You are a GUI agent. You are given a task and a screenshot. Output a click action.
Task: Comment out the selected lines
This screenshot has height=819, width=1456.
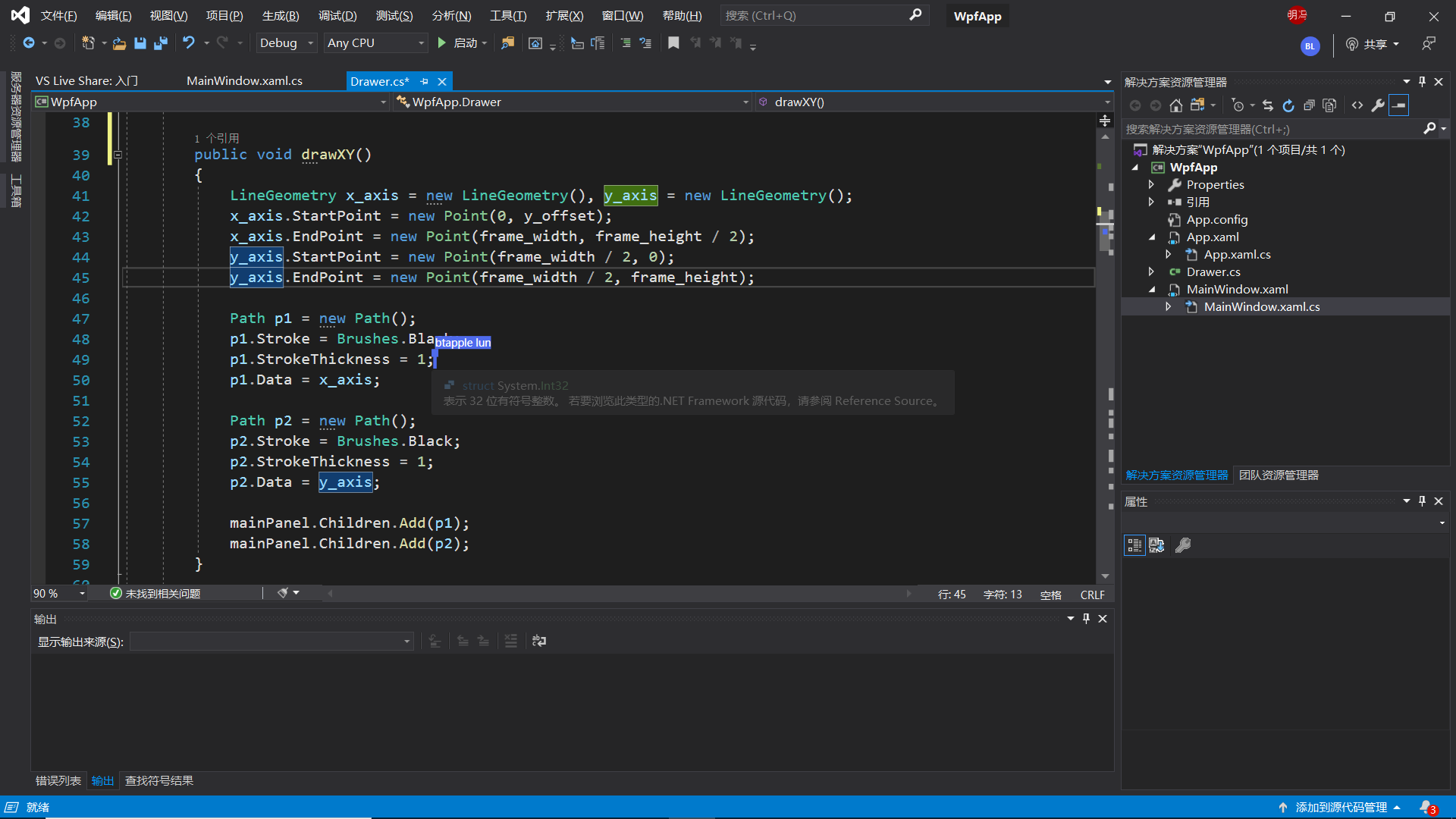(x=626, y=43)
